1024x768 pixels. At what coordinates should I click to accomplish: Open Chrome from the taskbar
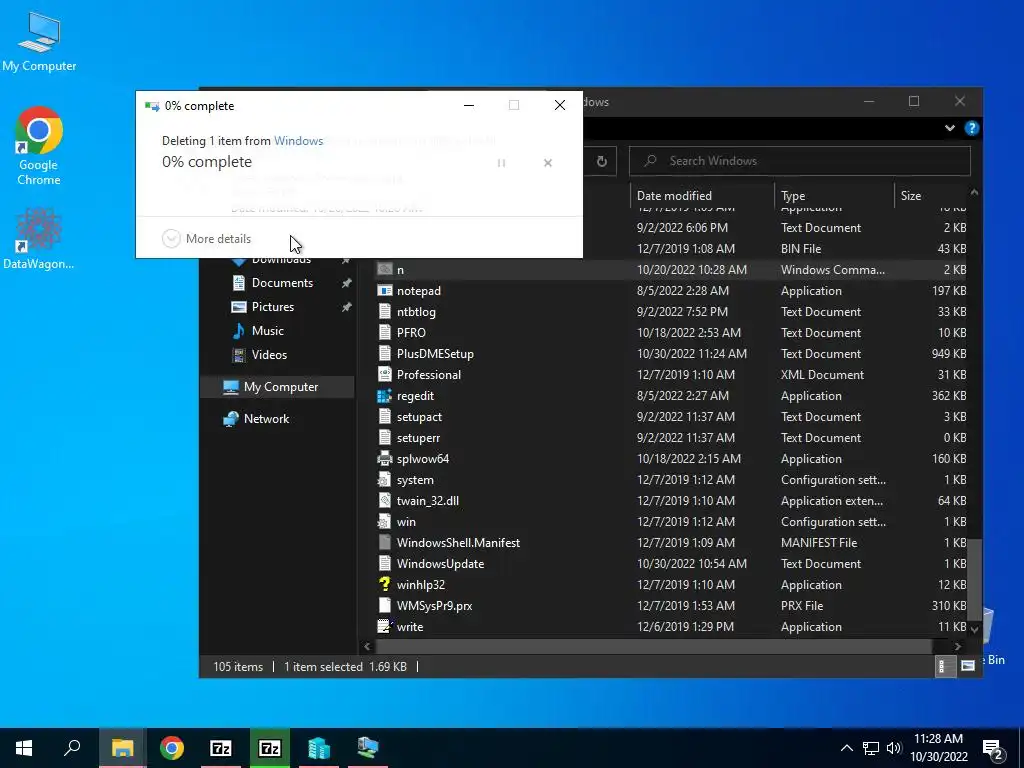[x=172, y=748]
